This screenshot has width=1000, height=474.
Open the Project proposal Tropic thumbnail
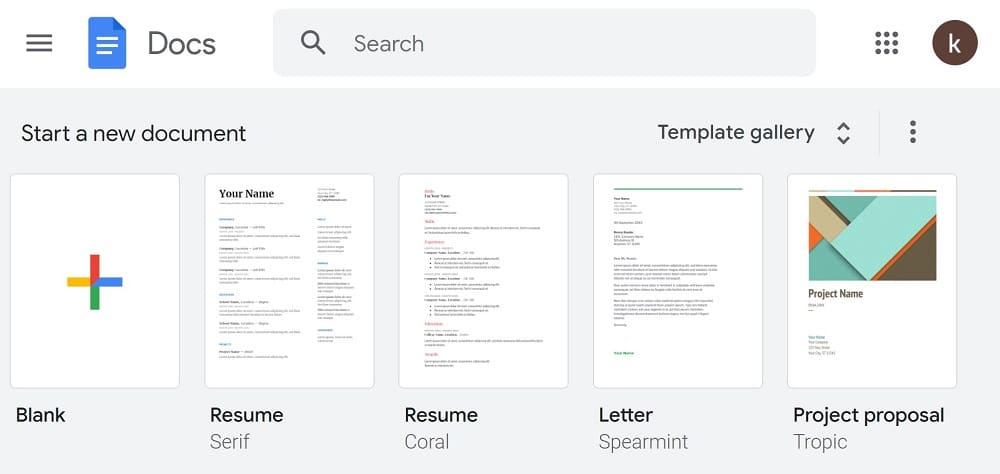[x=872, y=281]
